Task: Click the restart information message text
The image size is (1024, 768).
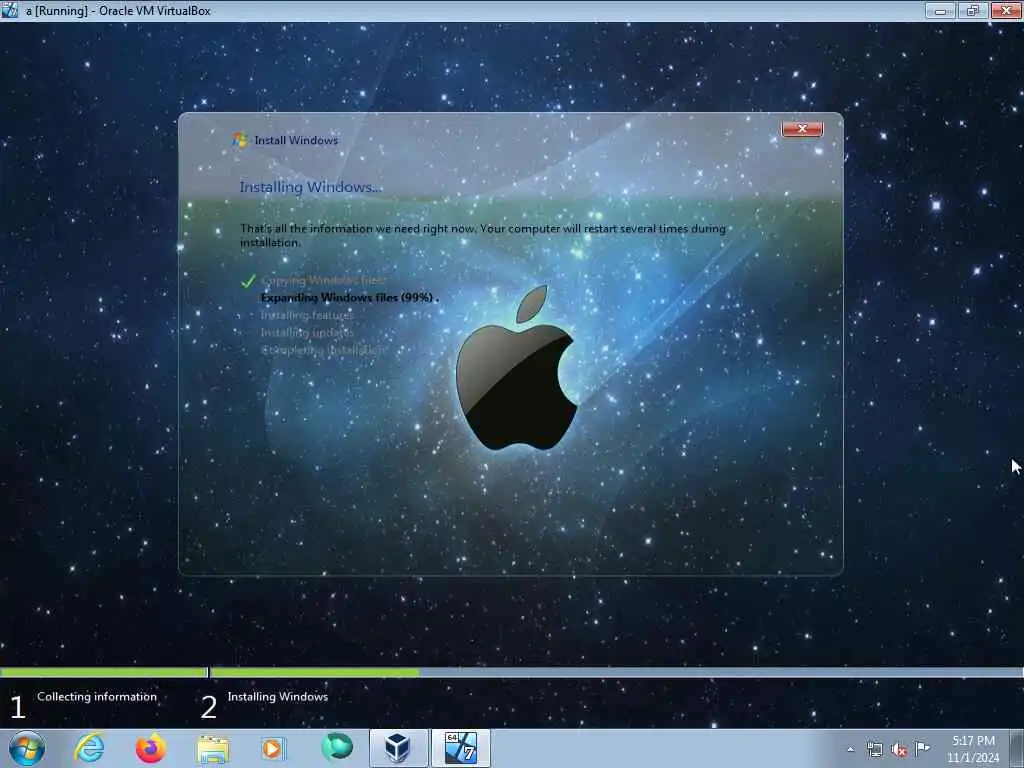Action: 483,235
